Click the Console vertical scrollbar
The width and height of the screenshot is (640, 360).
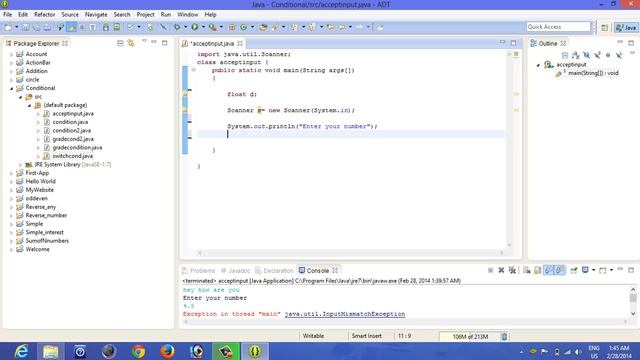[633, 302]
